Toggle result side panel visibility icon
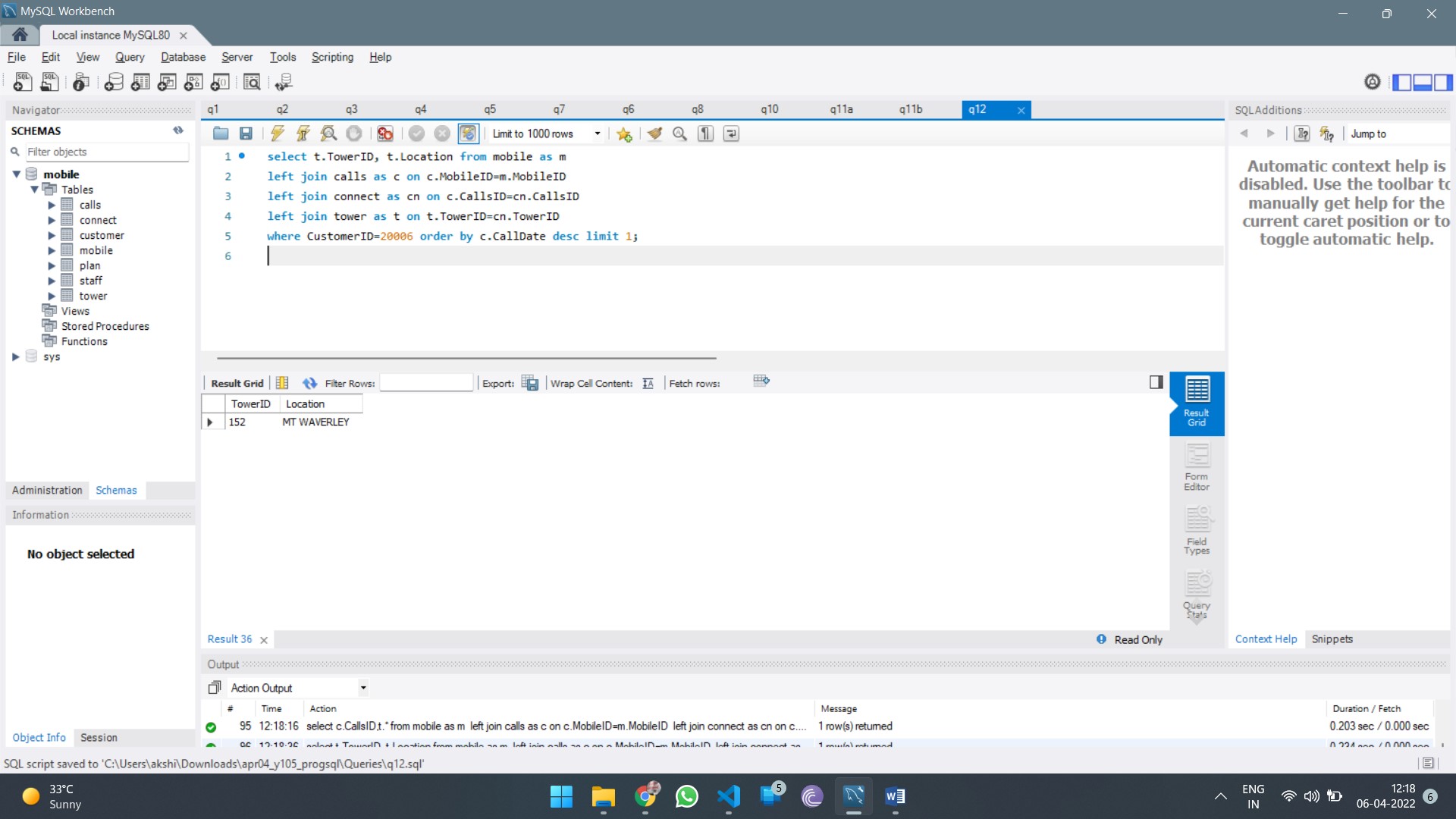 pos(1156,382)
